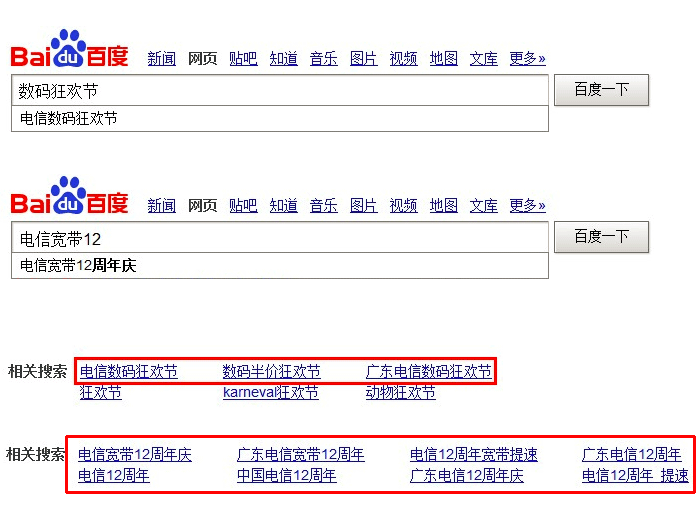The height and width of the screenshot is (523, 697).
Task: Open related search 电信宽带12周年庆 link
Action: (x=135, y=455)
